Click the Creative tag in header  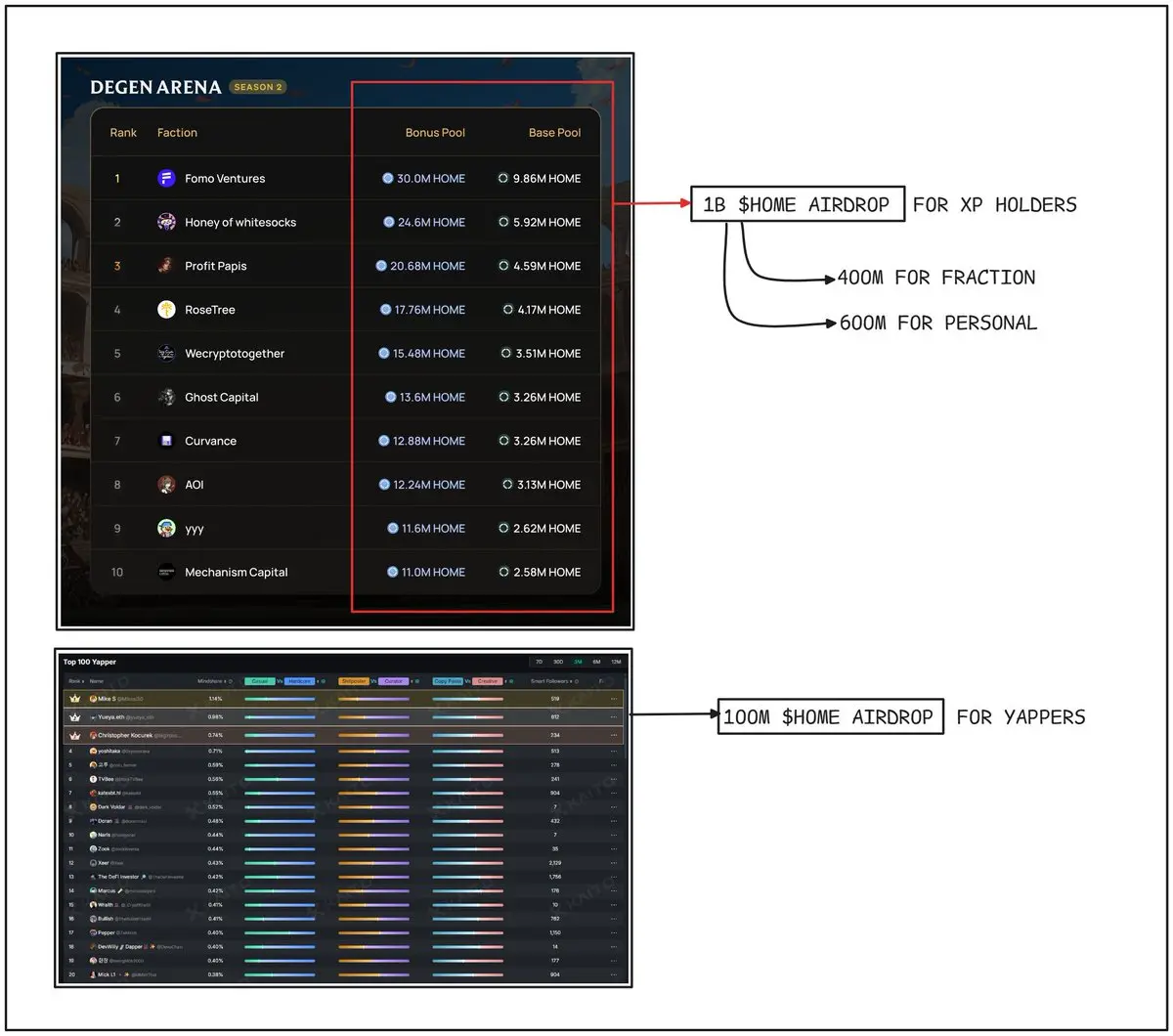click(487, 681)
